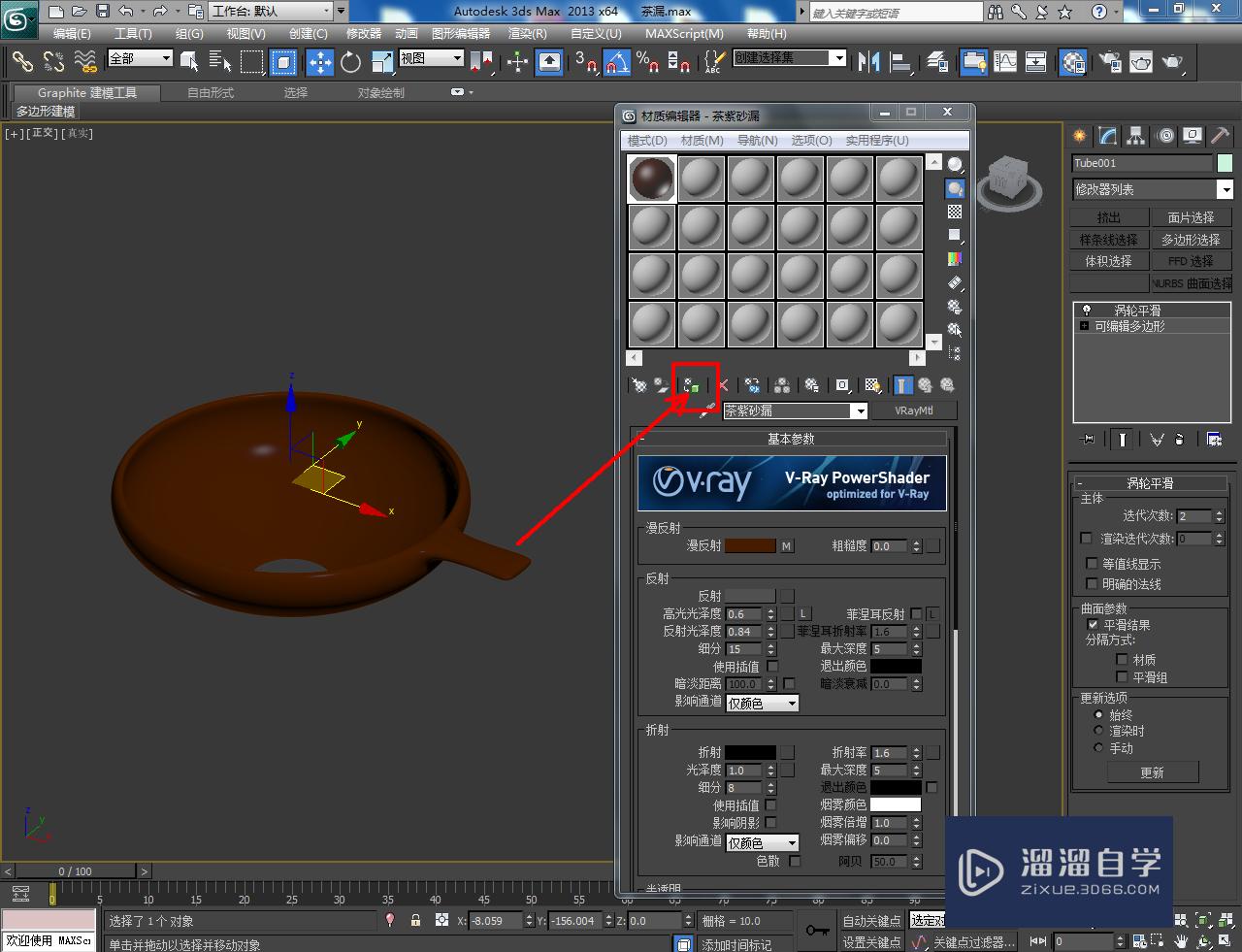Click Video Color Check icon
This screenshot has height=952, width=1242.
[x=955, y=259]
